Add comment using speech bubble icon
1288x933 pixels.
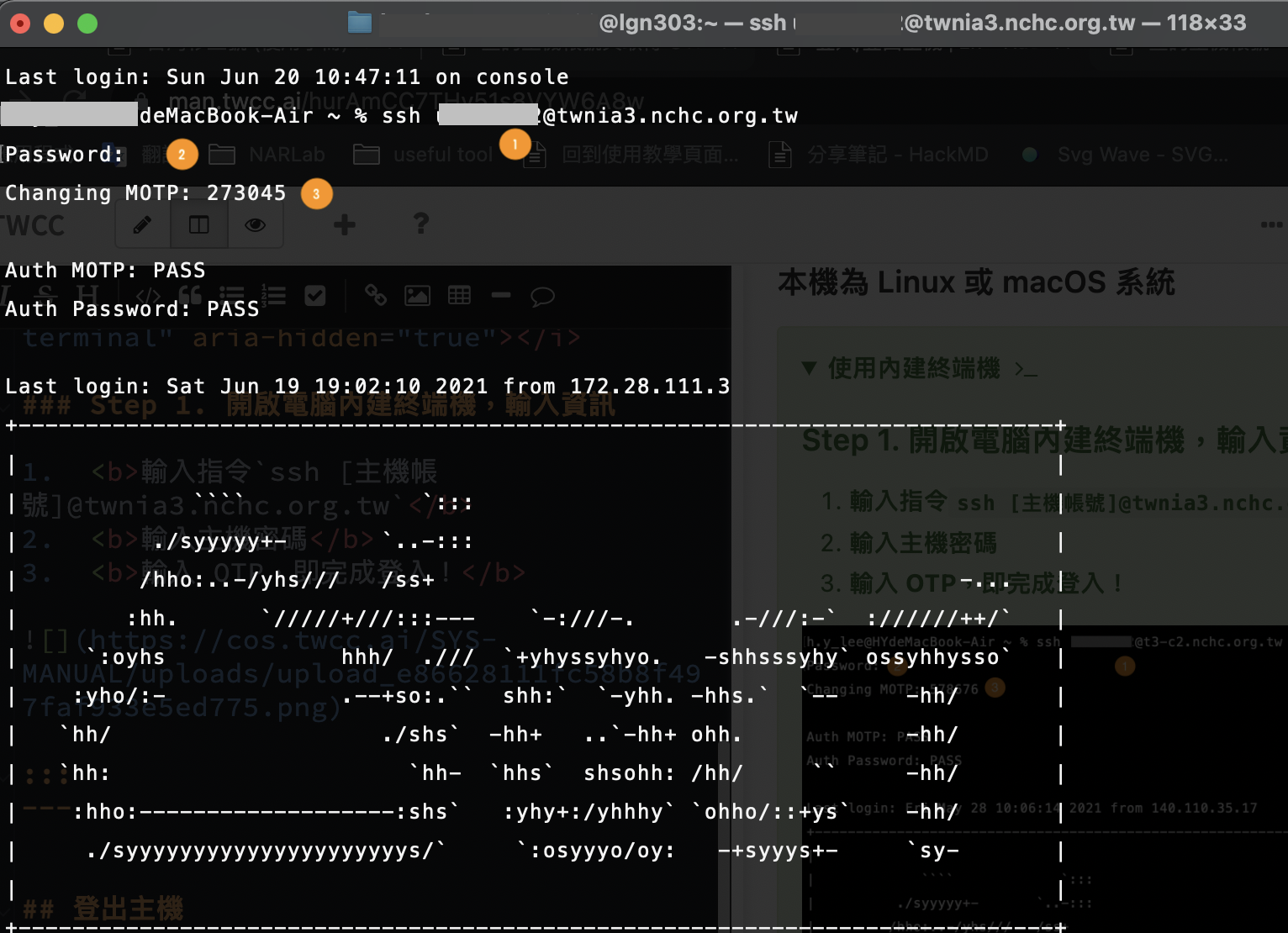click(542, 296)
